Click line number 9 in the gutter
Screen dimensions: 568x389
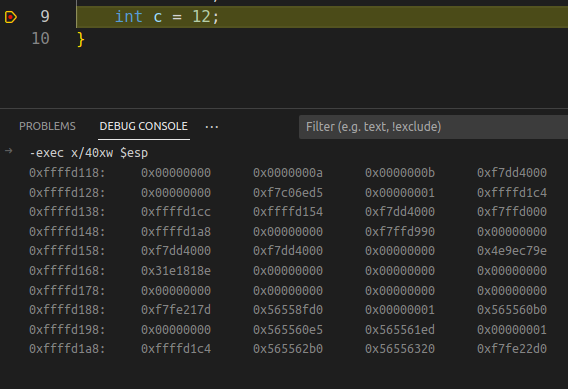[x=45, y=17]
